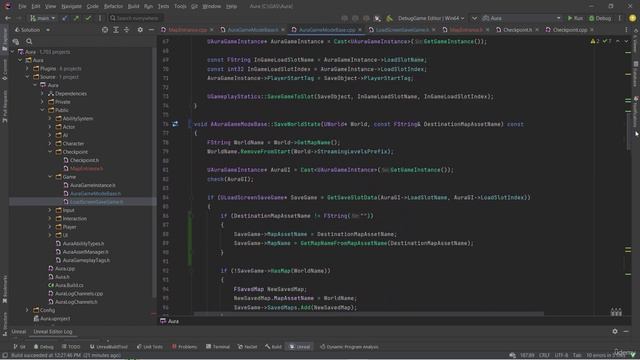Open the UnrealBuildTool window
This screenshot has width=640, height=360.
click(x=109, y=347)
